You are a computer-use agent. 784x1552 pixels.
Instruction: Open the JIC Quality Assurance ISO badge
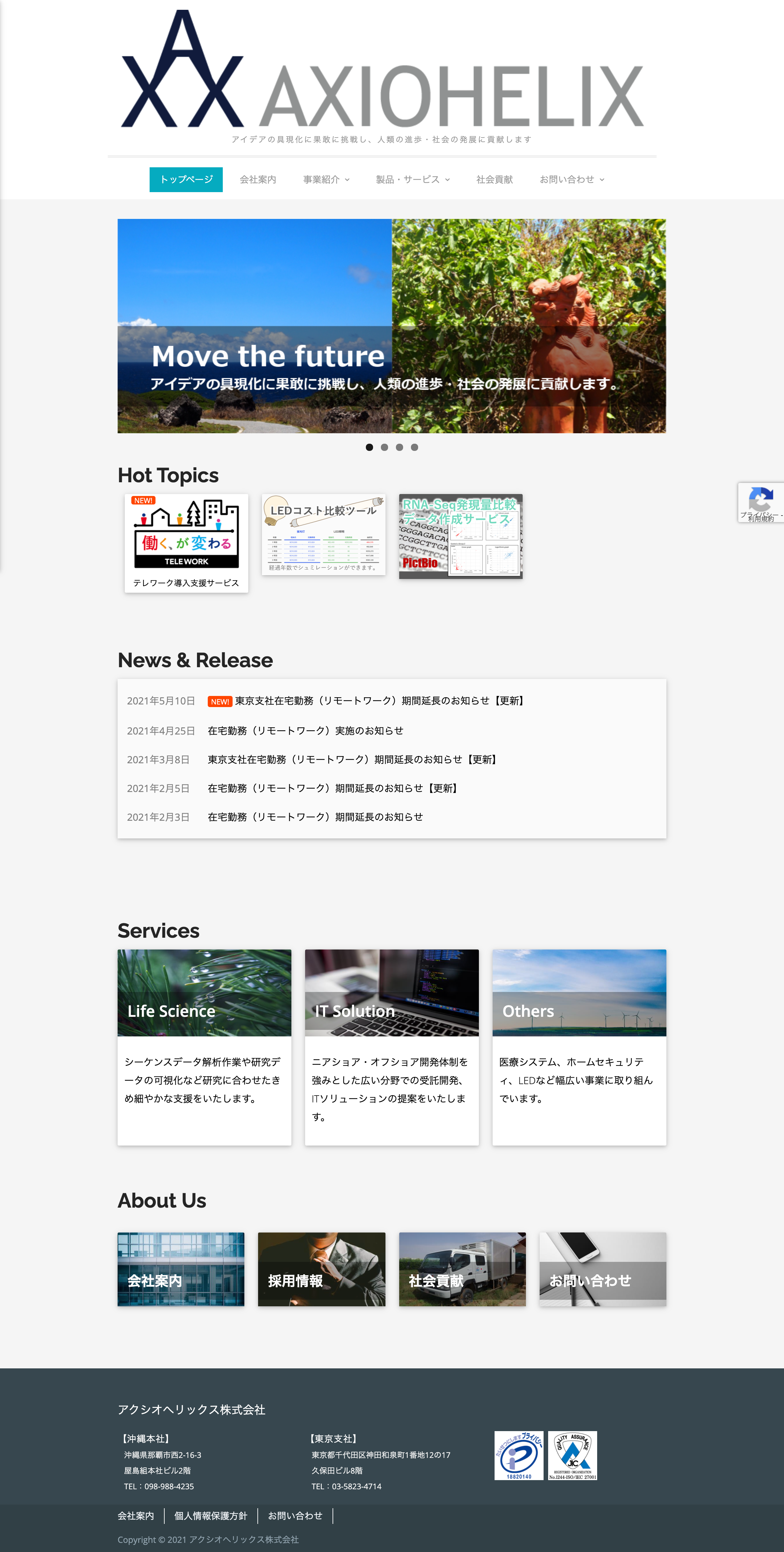(572, 1455)
